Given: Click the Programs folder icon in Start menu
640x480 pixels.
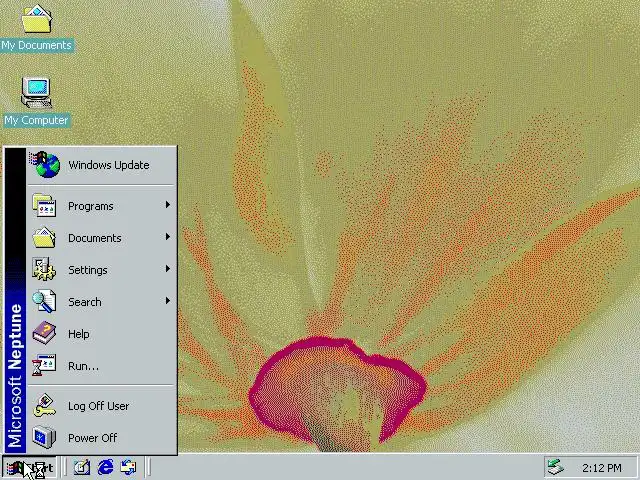Looking at the screenshot, I should tap(44, 205).
